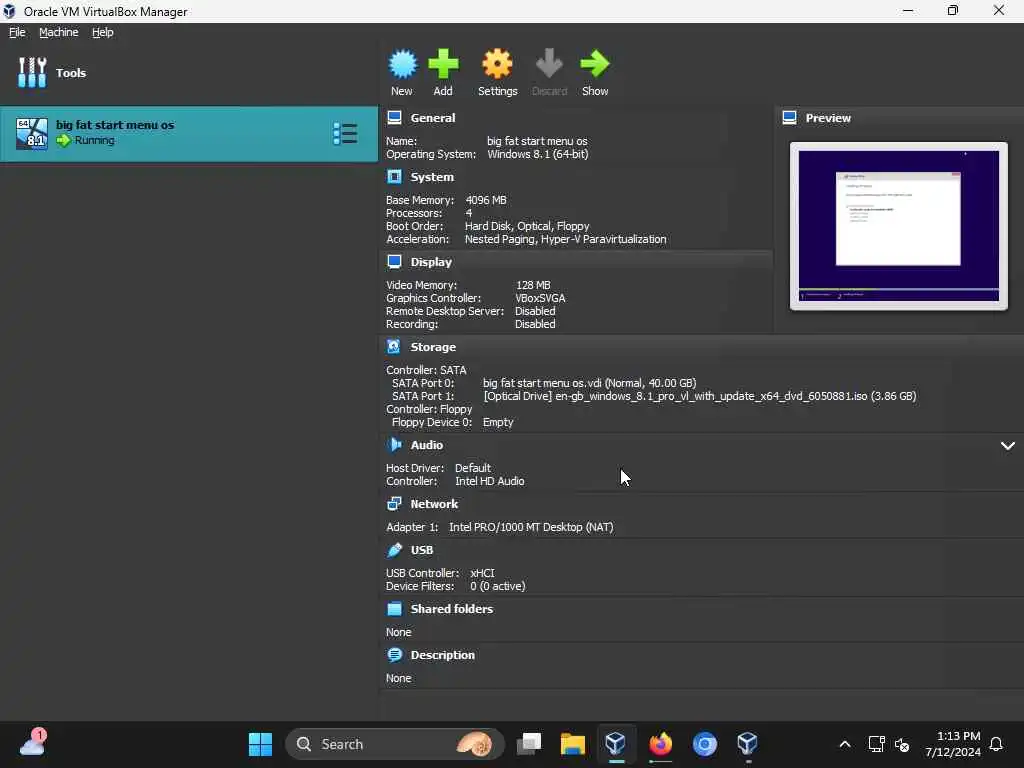The image size is (1024, 768).
Task: Click the VM preview thumbnail
Action: pyautogui.click(x=899, y=226)
